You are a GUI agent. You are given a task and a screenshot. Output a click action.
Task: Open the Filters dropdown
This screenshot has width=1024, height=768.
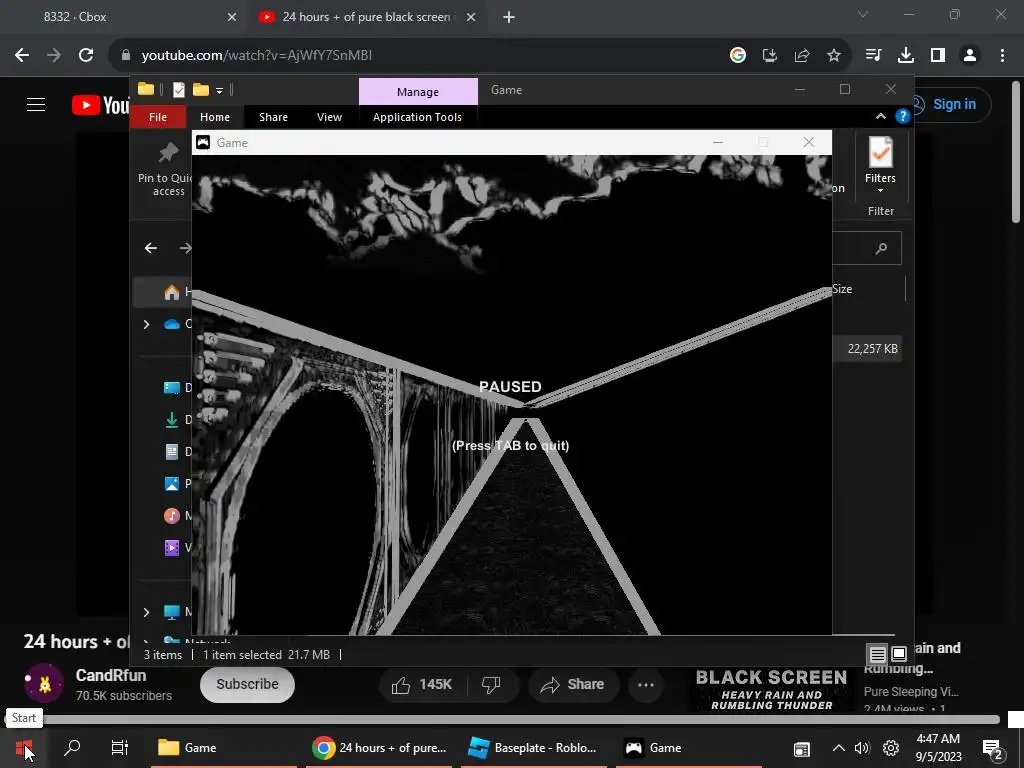880,165
